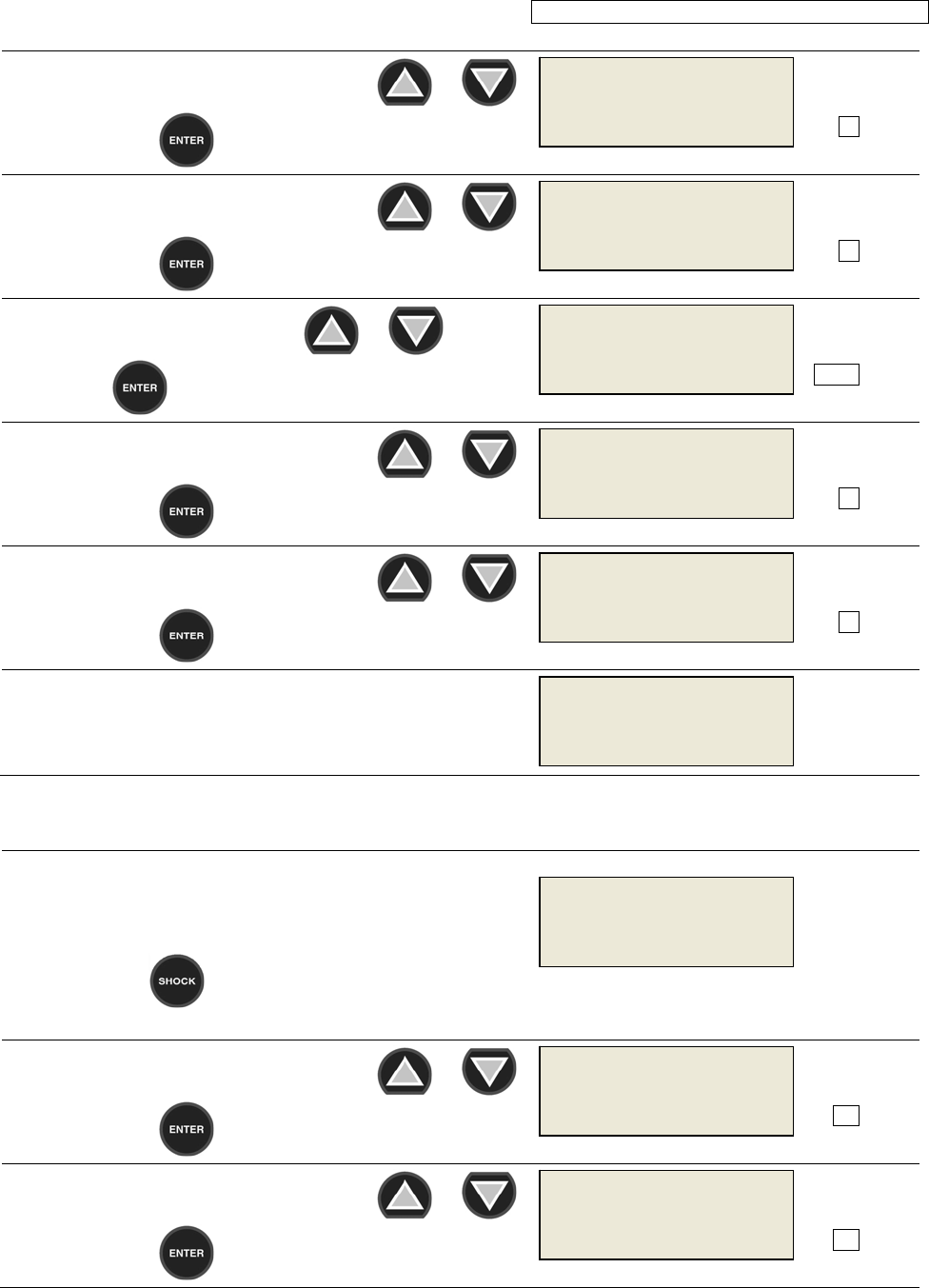Tick the checkbox beside the first display
929x1288 pixels.
pyautogui.click(x=848, y=127)
